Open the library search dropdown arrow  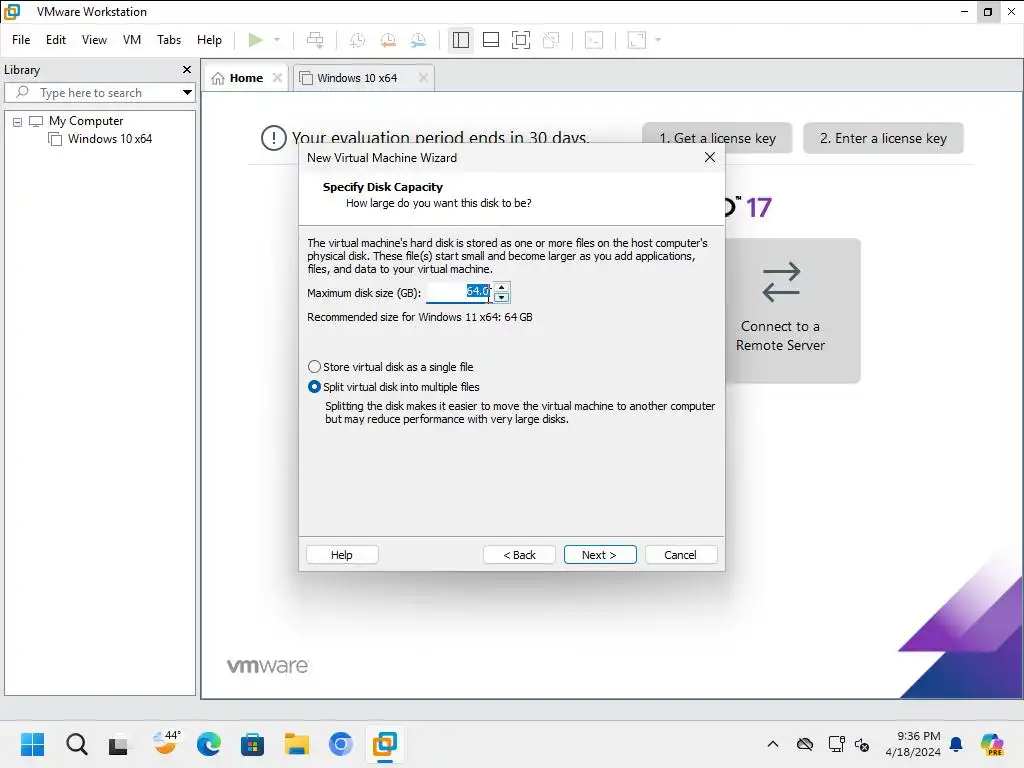tap(187, 93)
